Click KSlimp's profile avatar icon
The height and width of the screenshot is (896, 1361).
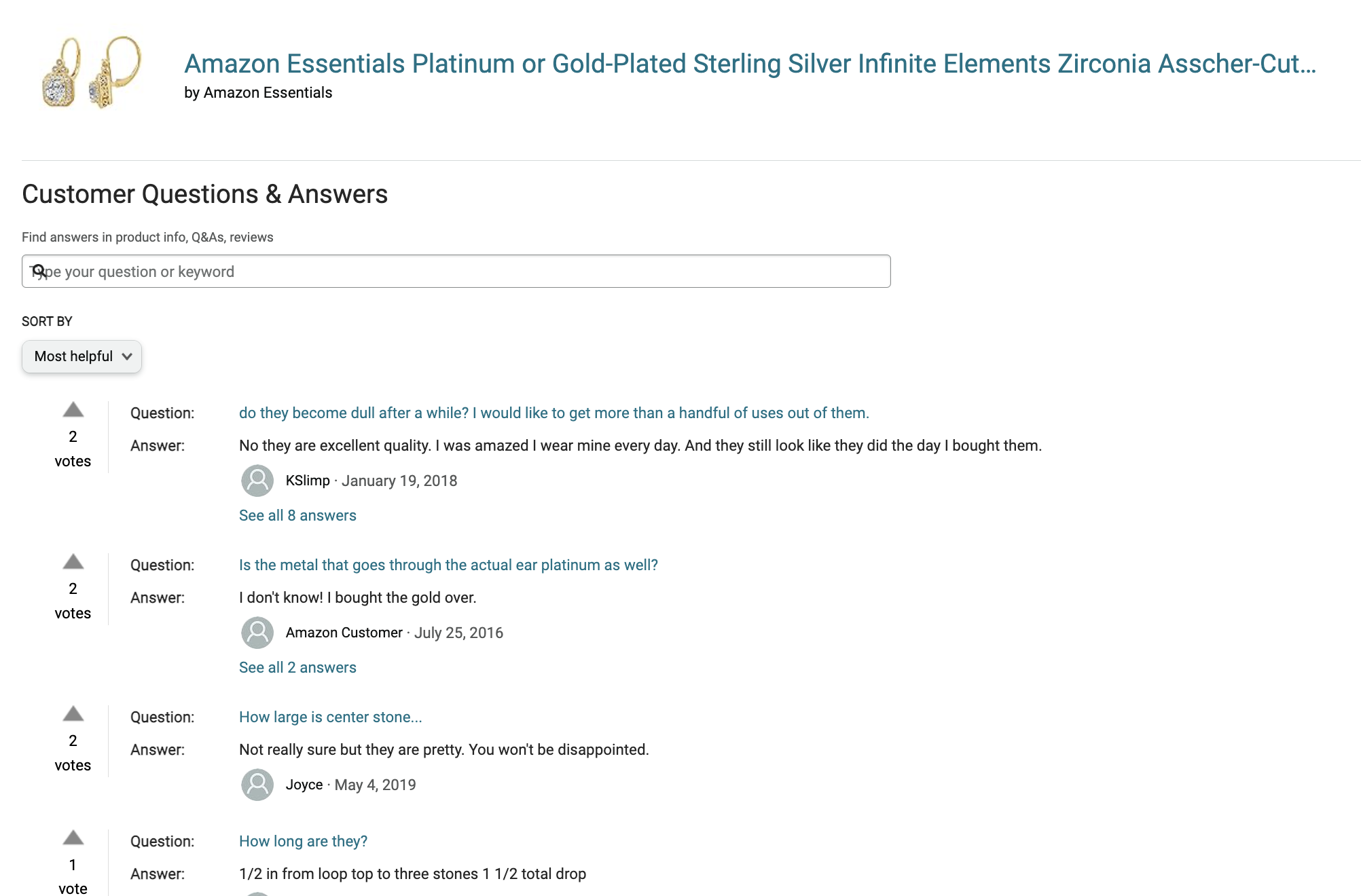point(257,481)
